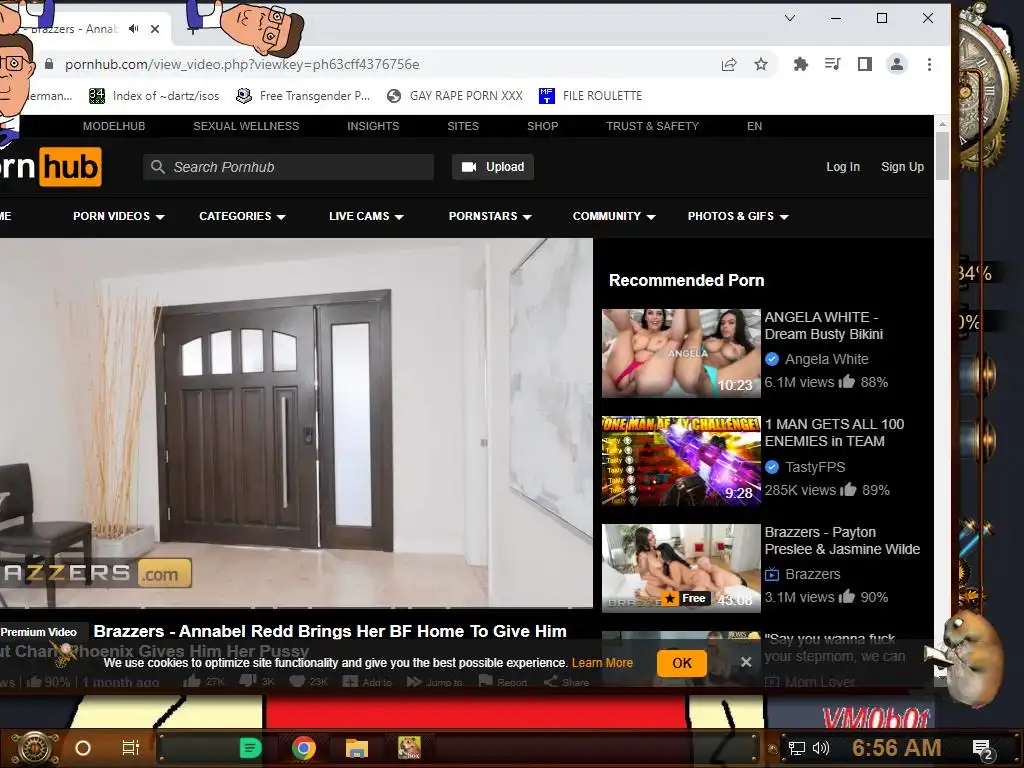Open the volume tray icon
This screenshot has height=768, width=1024.
click(x=822, y=748)
